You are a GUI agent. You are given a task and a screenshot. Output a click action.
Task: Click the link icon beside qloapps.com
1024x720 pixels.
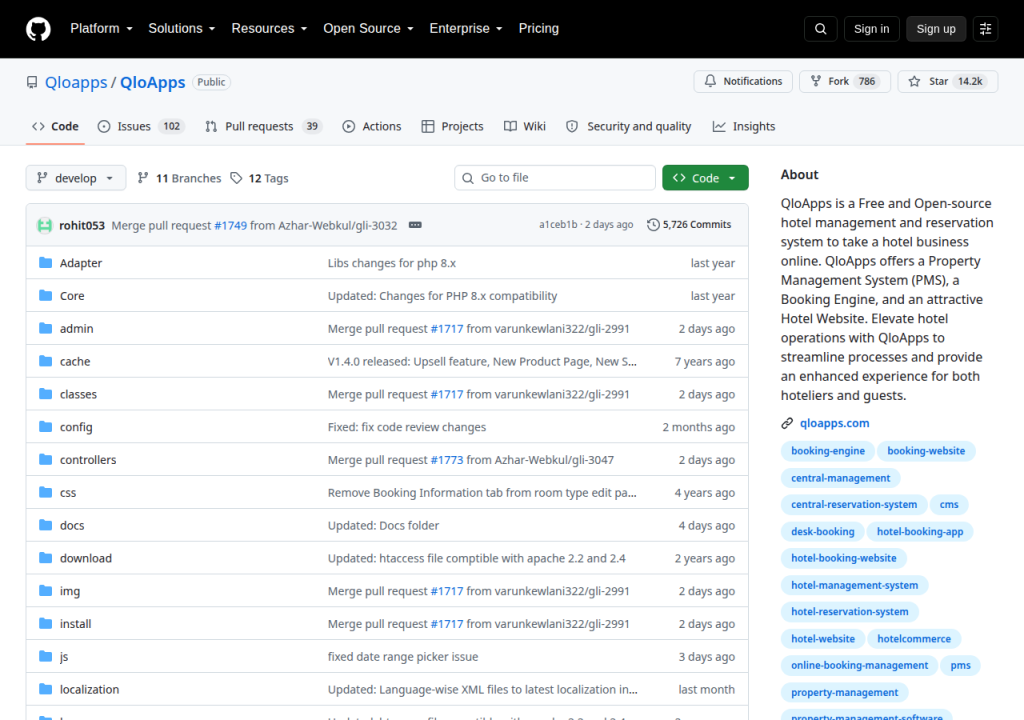point(787,423)
